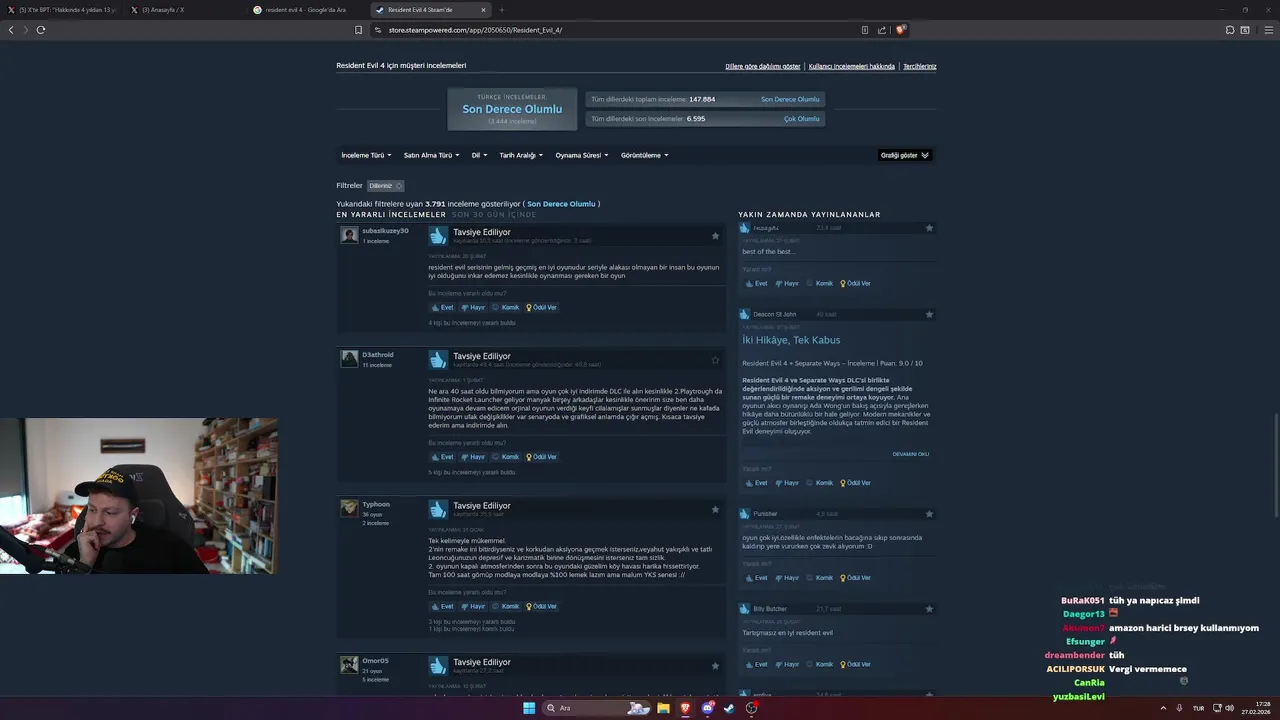Click the browser address bar URL
Screen dimensions: 1280x720
[475, 30]
